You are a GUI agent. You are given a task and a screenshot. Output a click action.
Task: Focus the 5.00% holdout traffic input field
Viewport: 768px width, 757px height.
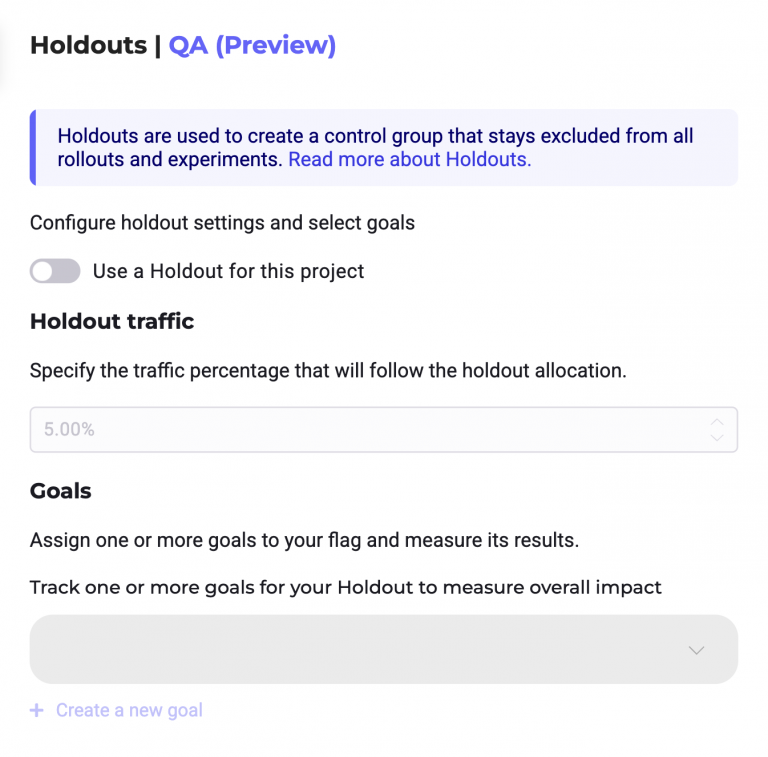click(360, 430)
